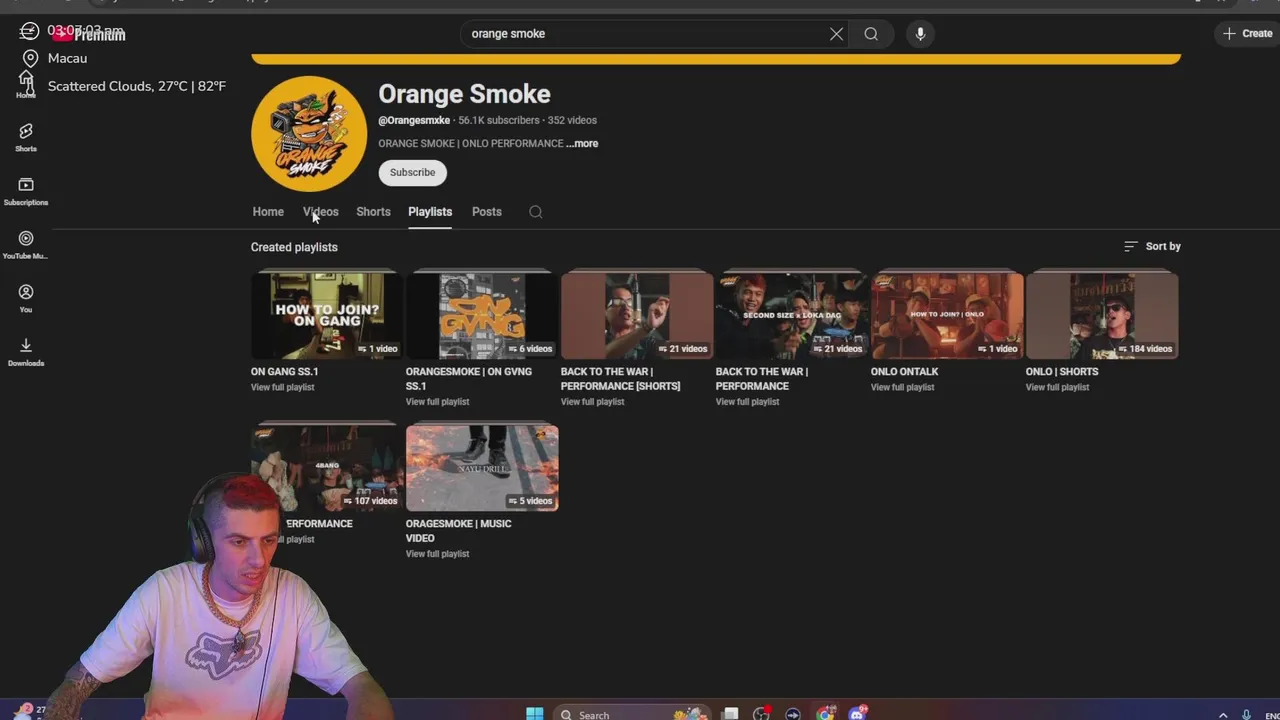Image resolution: width=1280 pixels, height=720 pixels.
Task: Show hidden system tray icons chevron
Action: pos(1222,715)
